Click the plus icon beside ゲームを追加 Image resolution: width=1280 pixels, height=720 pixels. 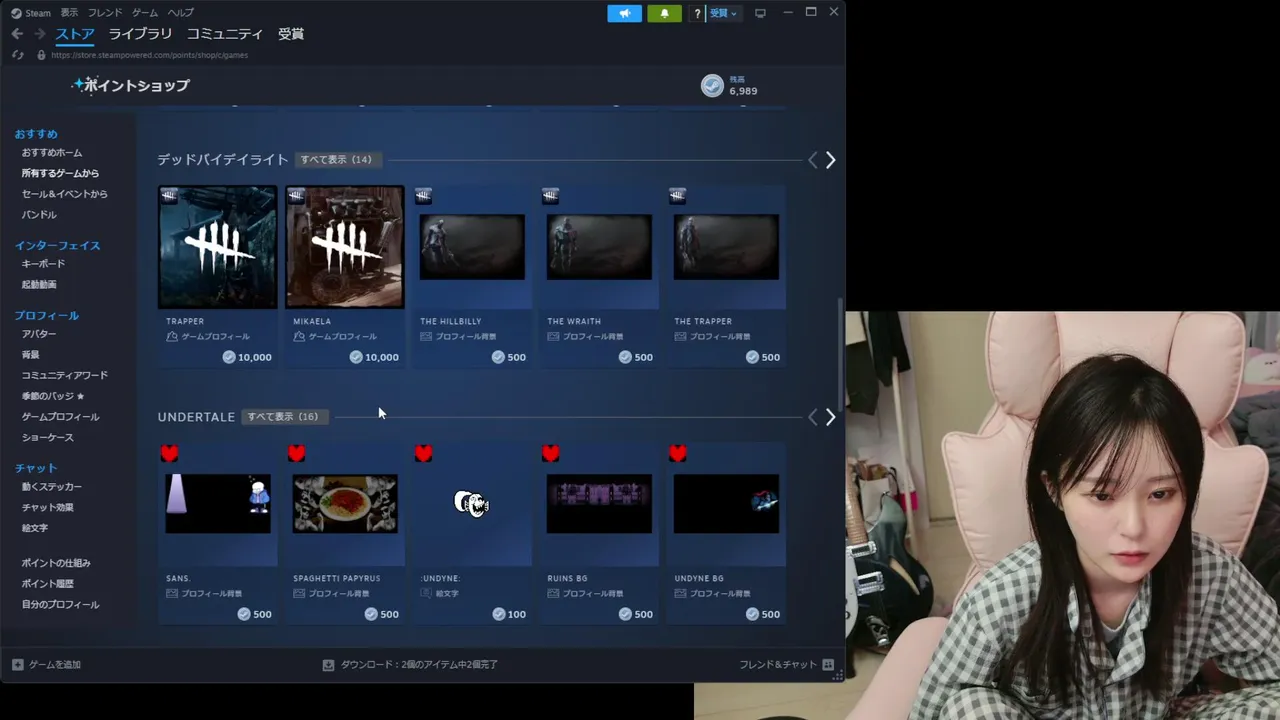(18, 664)
